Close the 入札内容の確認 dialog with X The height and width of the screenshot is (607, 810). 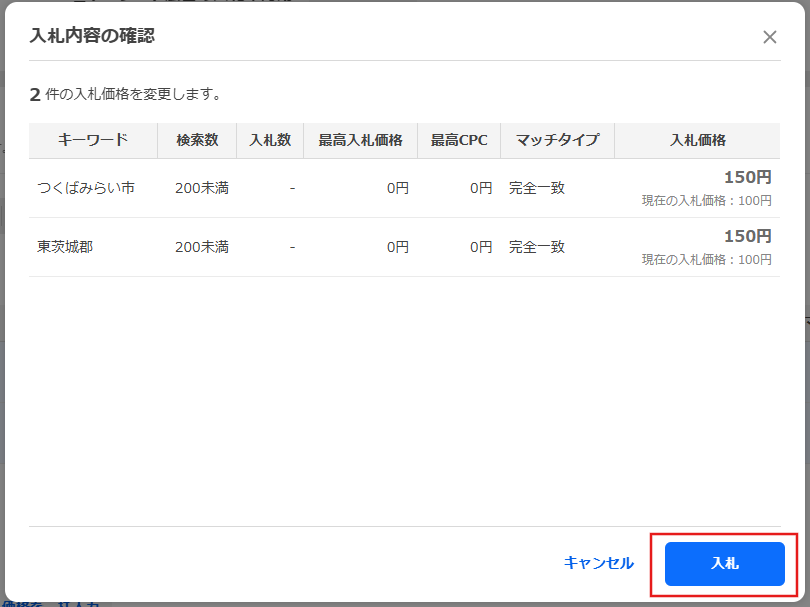(x=769, y=37)
